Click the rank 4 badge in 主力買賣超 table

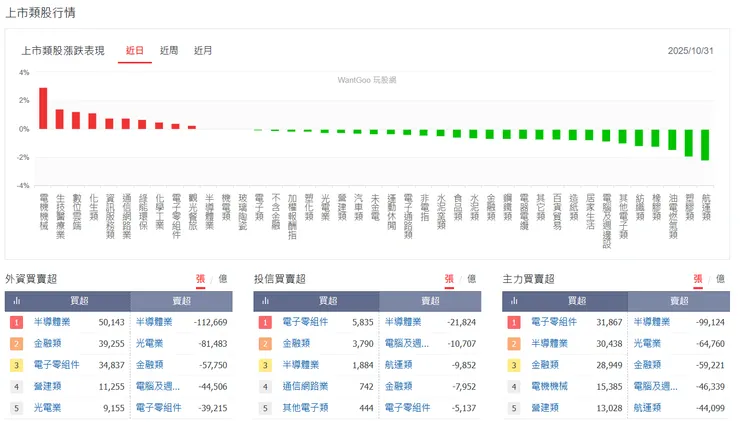(514, 386)
